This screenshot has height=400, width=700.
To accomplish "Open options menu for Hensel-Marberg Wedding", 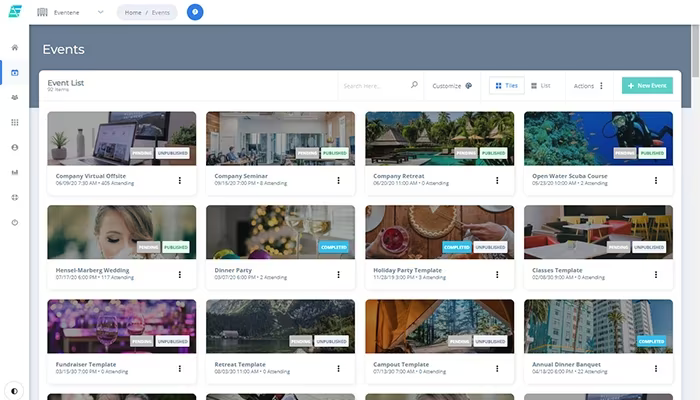I will [x=180, y=275].
